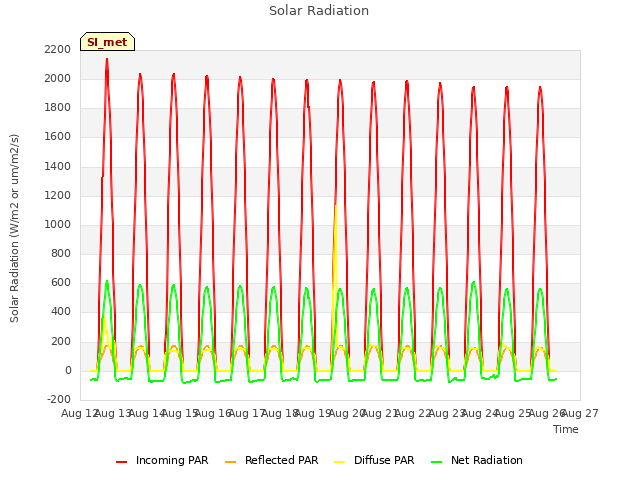This screenshot has height=480, width=640.
Task: Click the Reflected PAR orange legend swatch
Action: [x=231, y=462]
